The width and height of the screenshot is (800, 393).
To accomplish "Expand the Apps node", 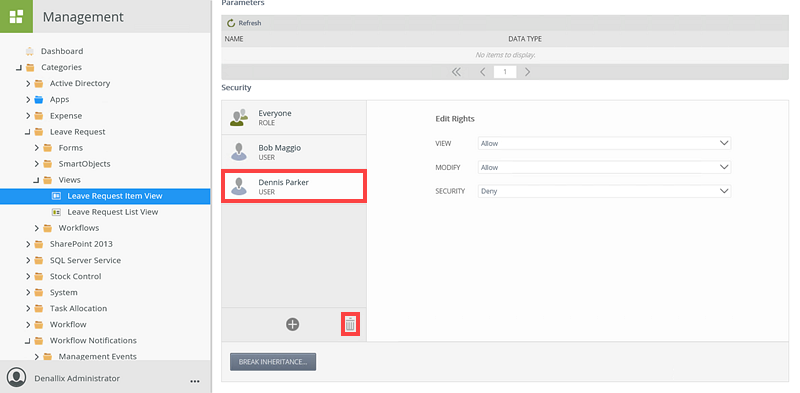I will click(x=28, y=100).
